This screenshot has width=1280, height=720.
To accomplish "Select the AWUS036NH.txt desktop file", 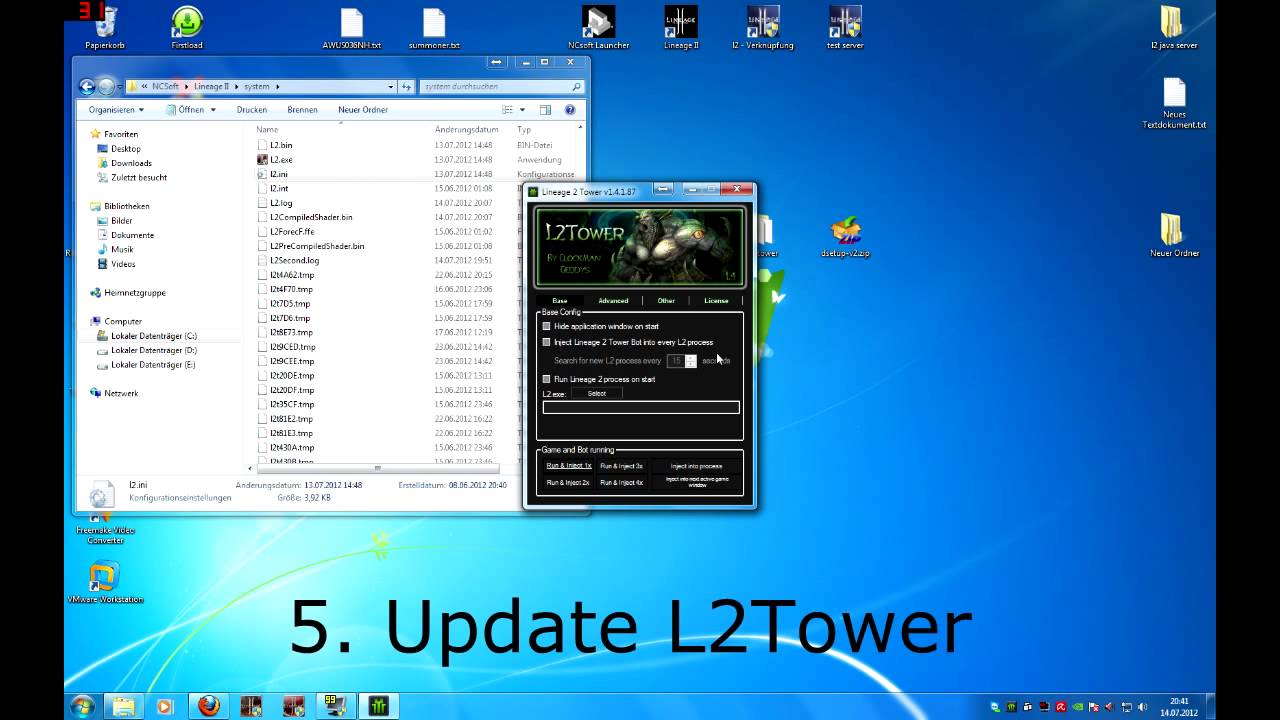I will coord(351,28).
